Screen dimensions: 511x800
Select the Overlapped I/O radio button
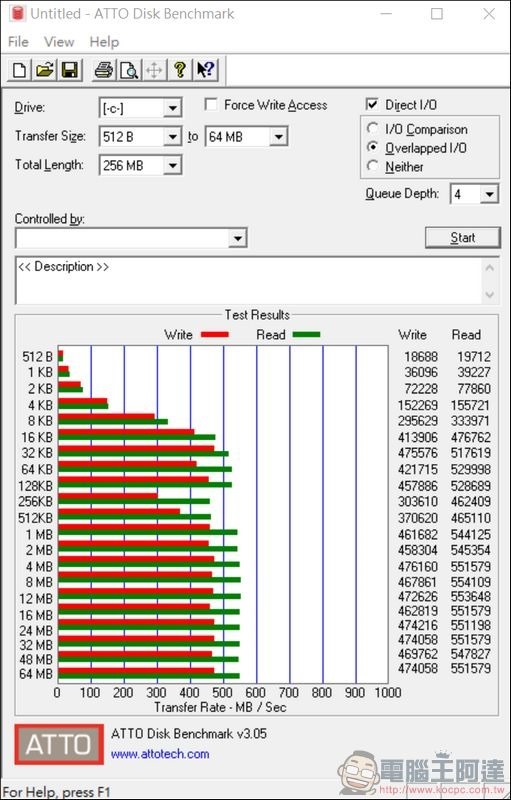pos(373,148)
